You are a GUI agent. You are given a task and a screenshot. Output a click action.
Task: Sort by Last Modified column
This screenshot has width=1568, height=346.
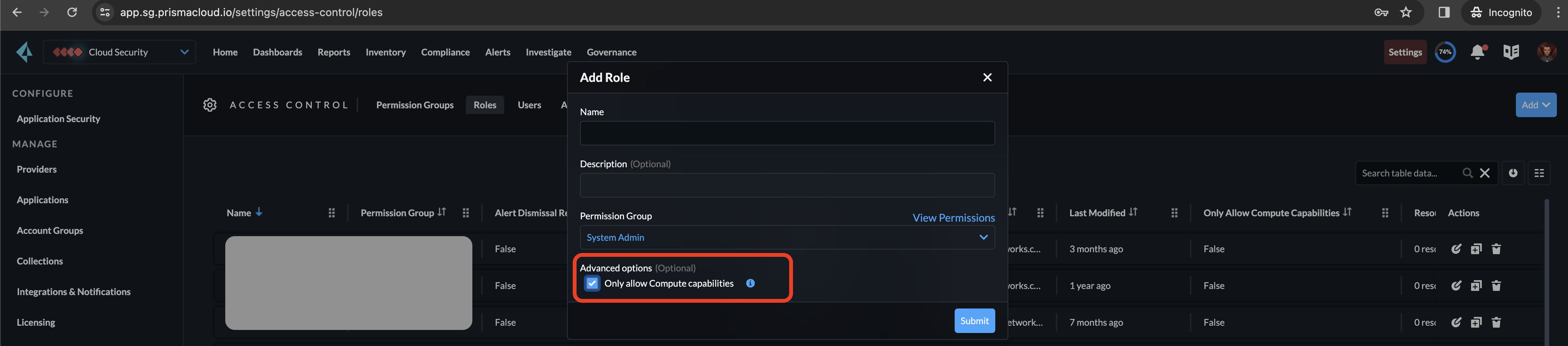pos(1132,212)
